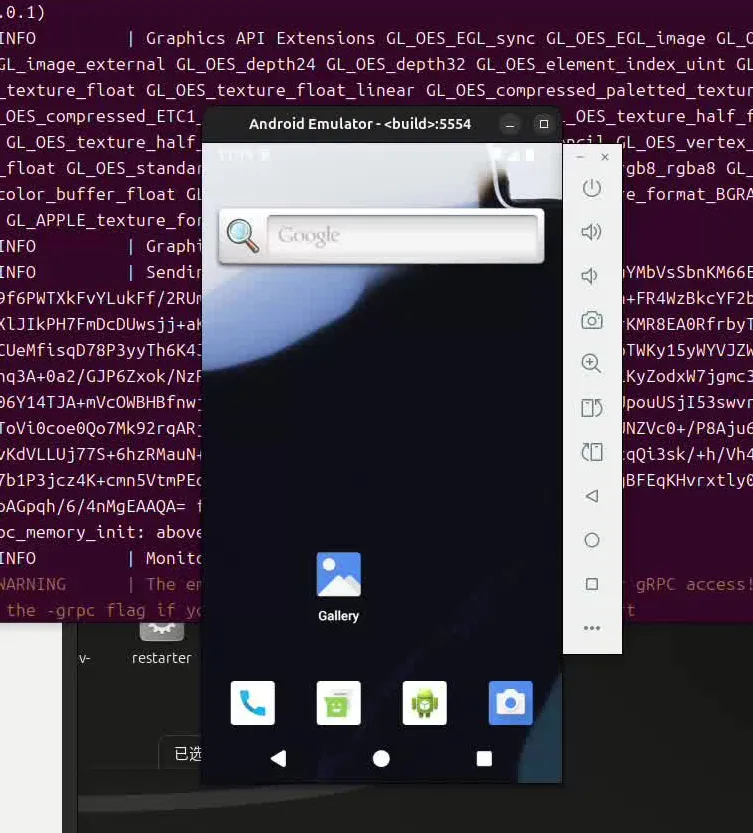753x833 pixels.
Task: Tap the Android Home navigation button
Action: (381, 759)
